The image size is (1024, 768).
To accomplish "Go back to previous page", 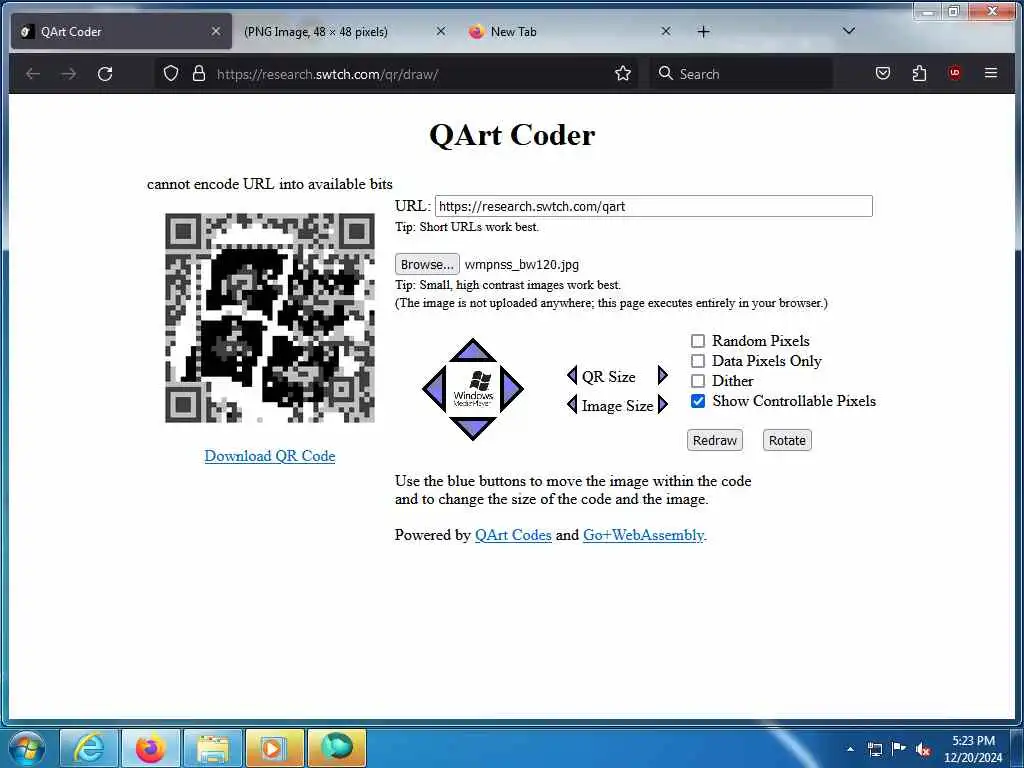I will [33, 74].
